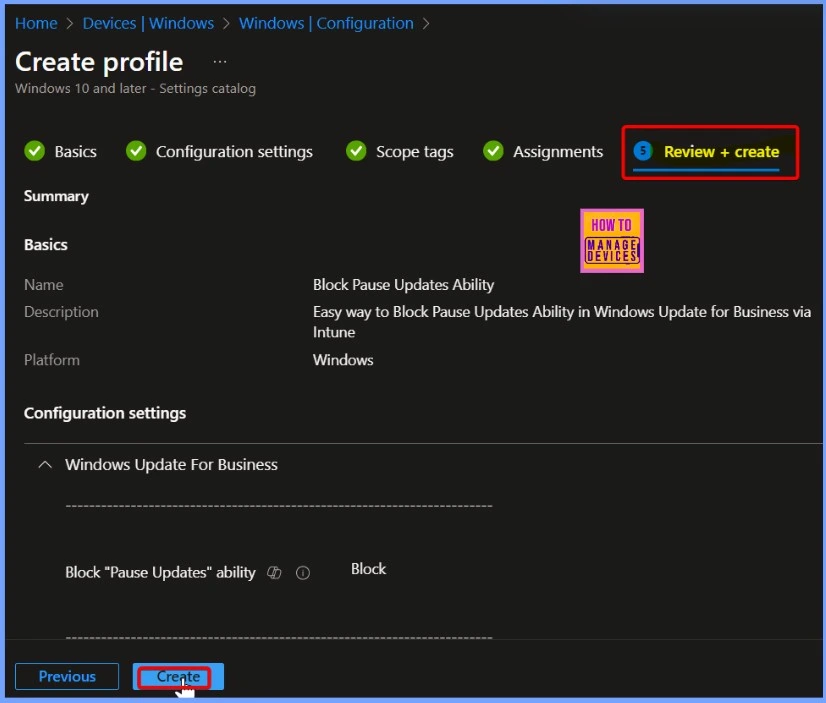Click the Block "Pause Updates" ability label

(160, 572)
